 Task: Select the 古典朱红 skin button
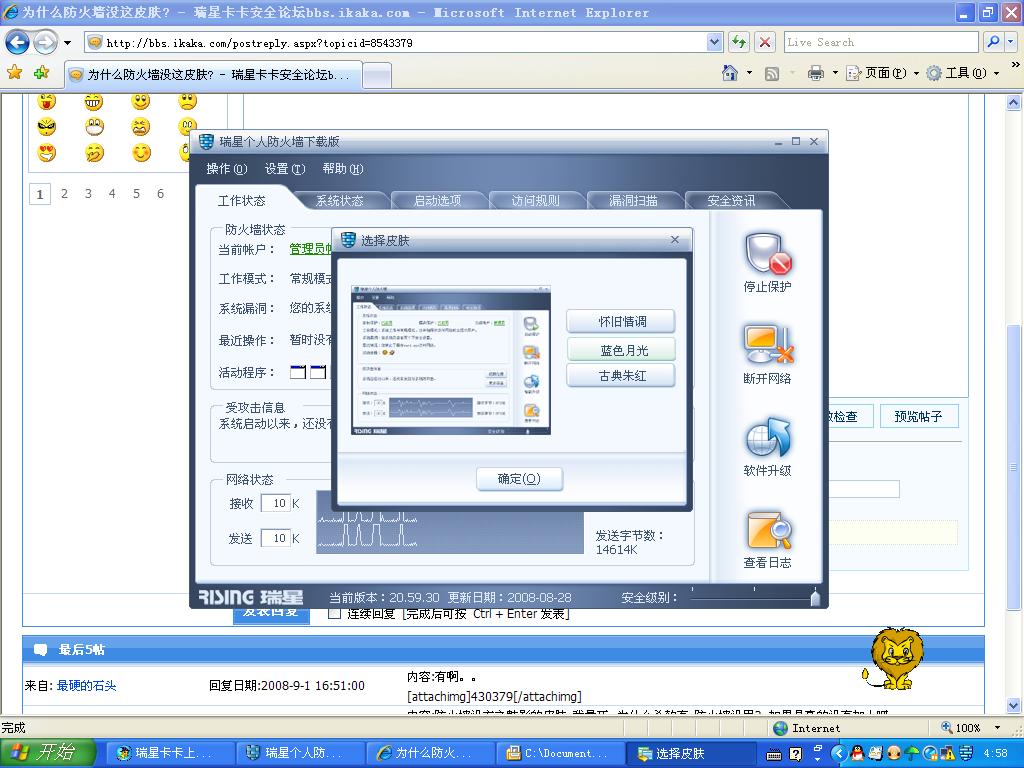pos(621,376)
